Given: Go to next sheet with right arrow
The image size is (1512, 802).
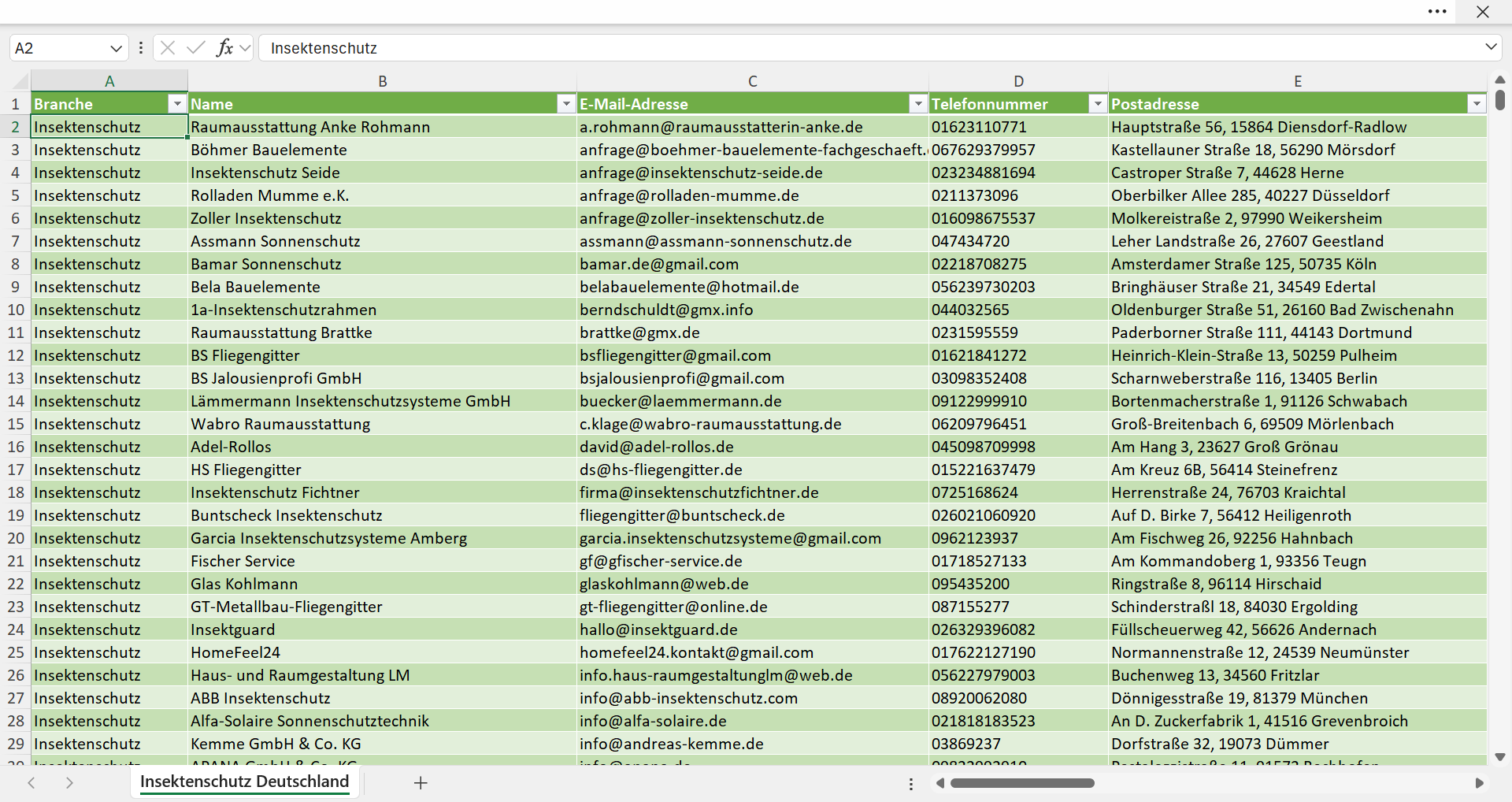Looking at the screenshot, I should (x=69, y=782).
